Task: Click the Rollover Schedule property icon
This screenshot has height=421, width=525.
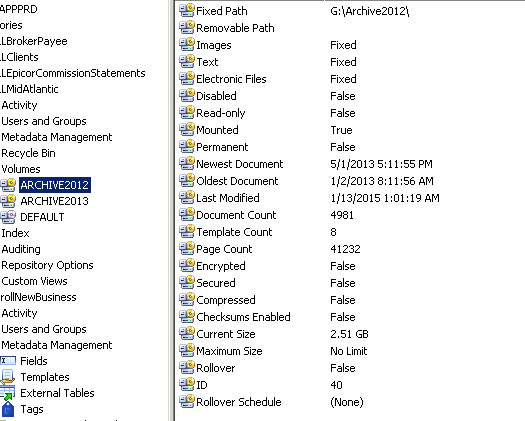Action: pos(187,401)
